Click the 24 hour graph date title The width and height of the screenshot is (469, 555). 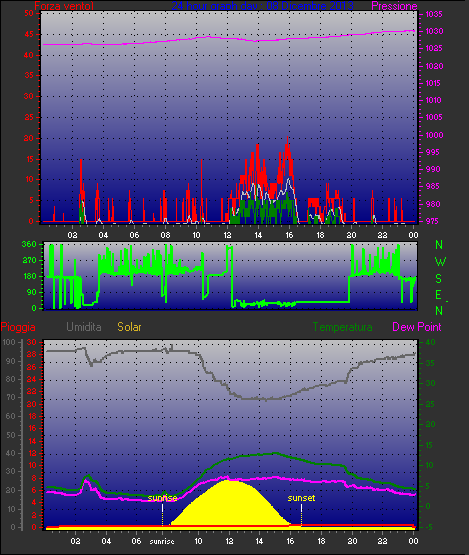262,6
